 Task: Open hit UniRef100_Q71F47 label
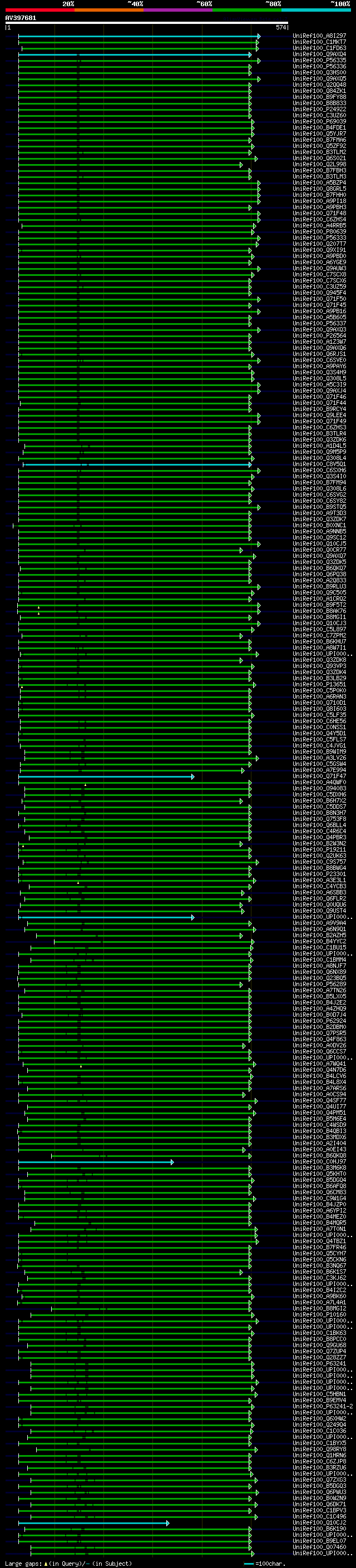(x=319, y=776)
